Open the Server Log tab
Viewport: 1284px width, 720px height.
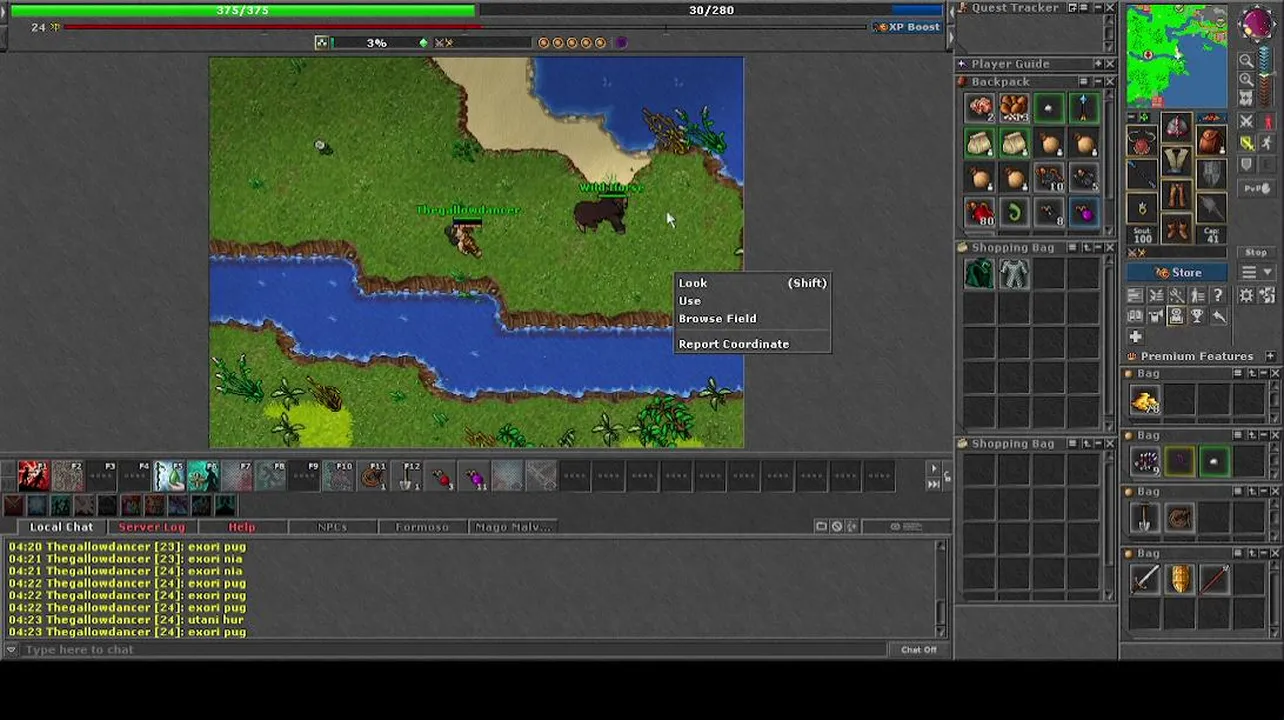(151, 527)
